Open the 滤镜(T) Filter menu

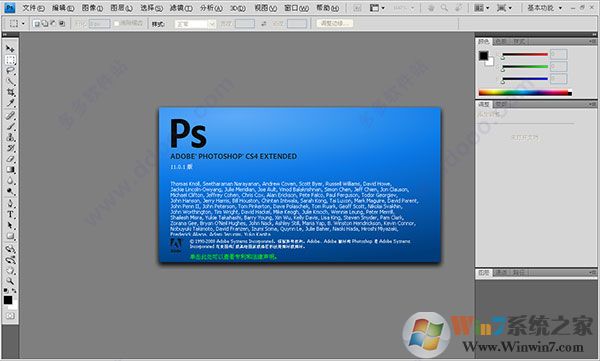[x=181, y=8]
